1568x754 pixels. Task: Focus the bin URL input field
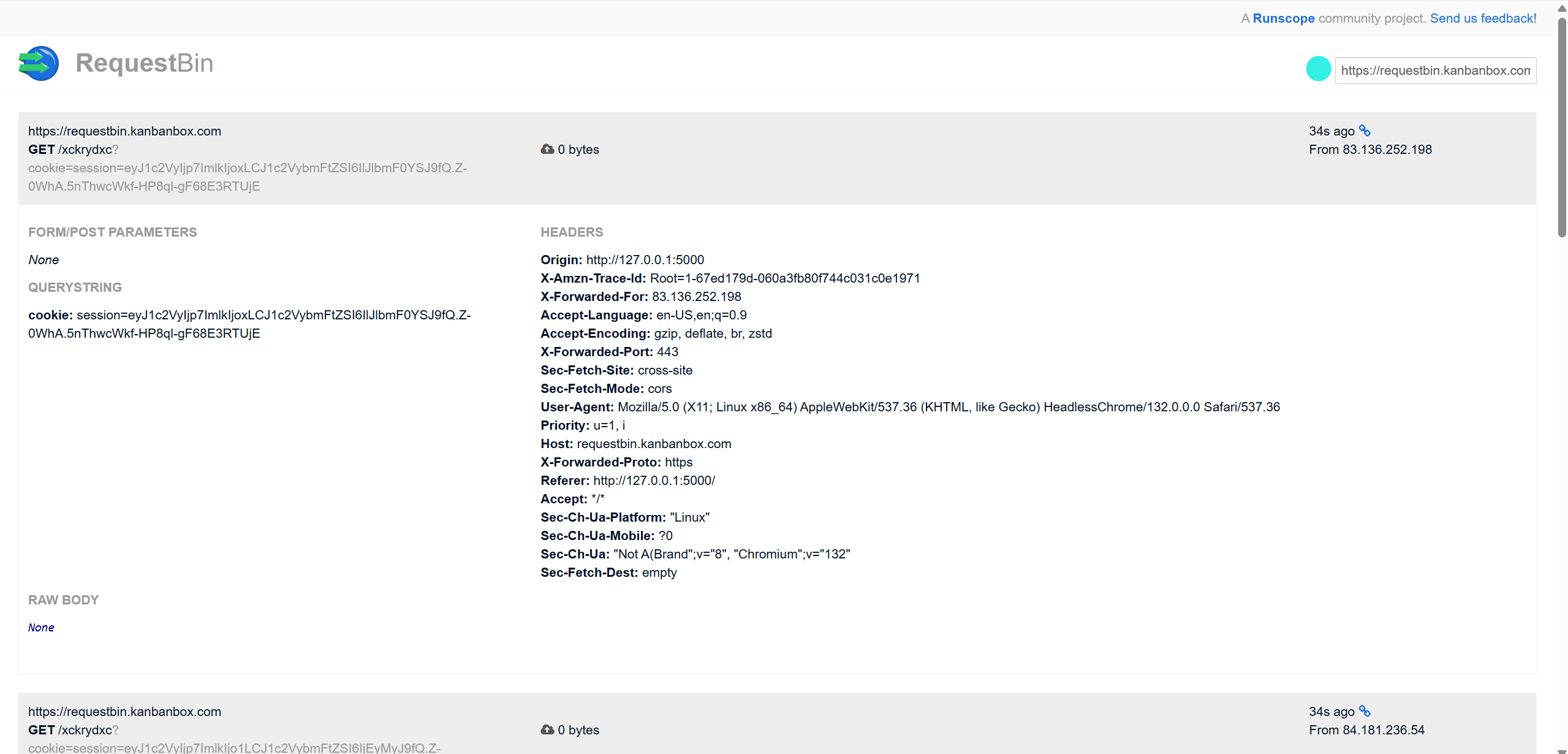[x=1435, y=70]
